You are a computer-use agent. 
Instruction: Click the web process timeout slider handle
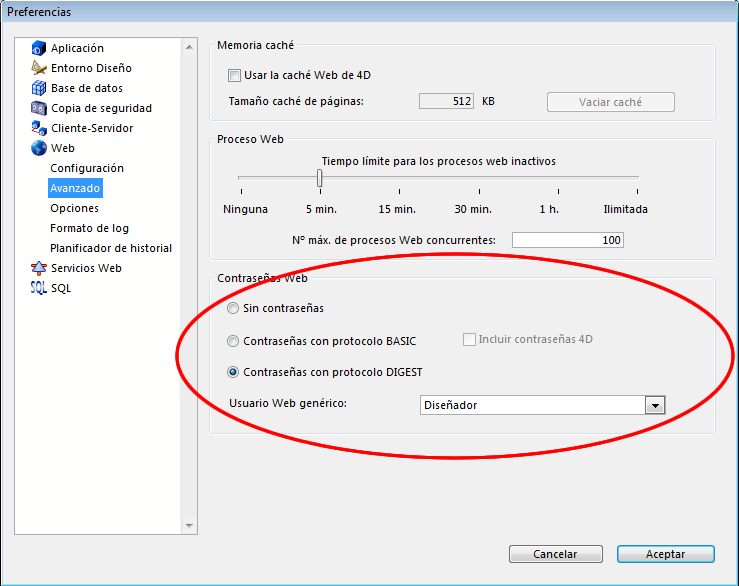tap(320, 178)
